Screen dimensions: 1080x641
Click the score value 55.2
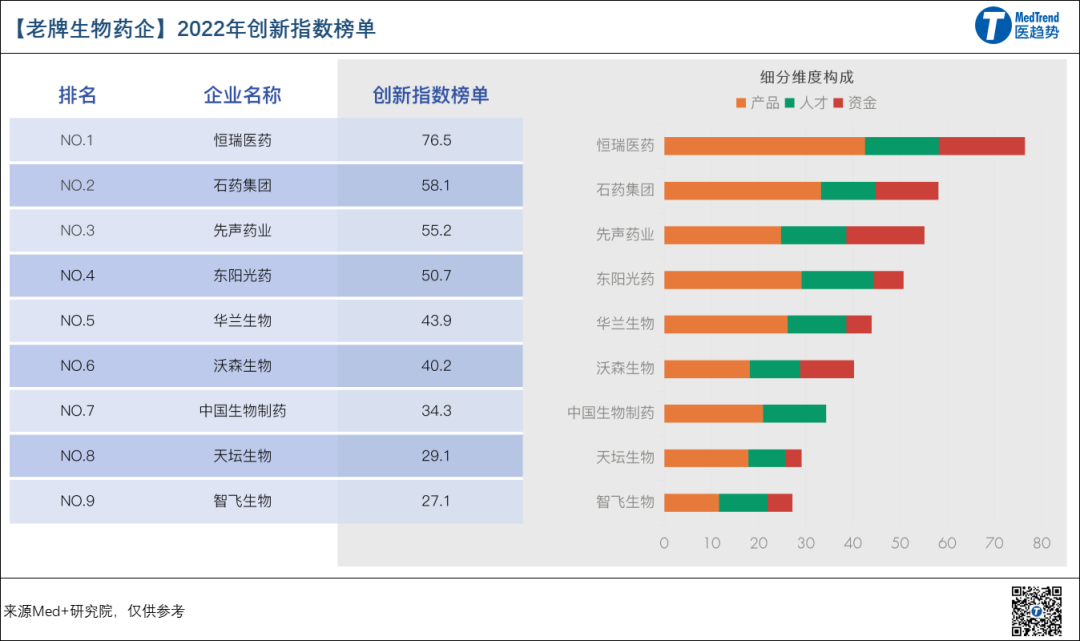tap(437, 231)
